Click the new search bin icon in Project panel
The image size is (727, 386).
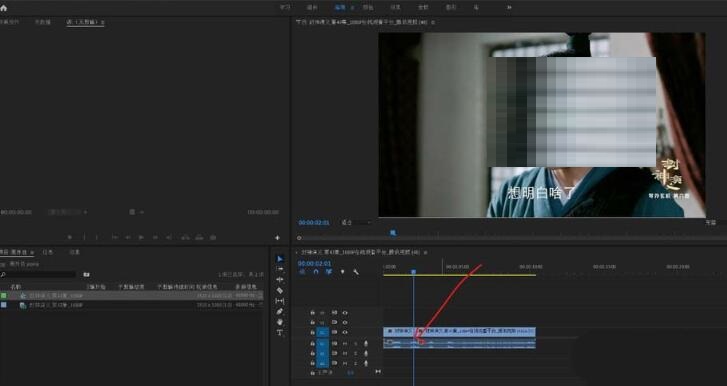tap(86, 274)
